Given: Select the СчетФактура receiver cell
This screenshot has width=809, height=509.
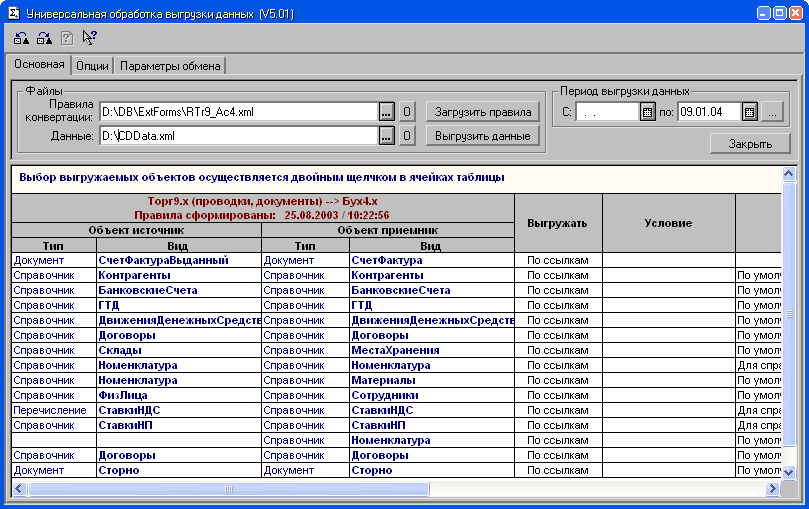Looking at the screenshot, I should coord(432,260).
